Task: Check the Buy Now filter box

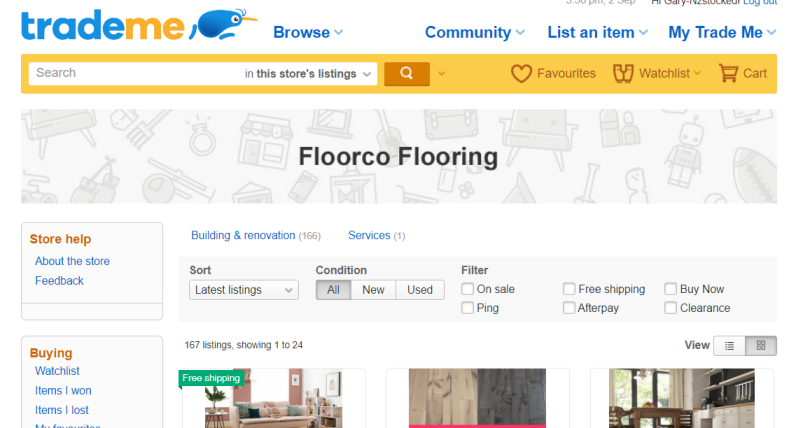Action: coord(671,289)
